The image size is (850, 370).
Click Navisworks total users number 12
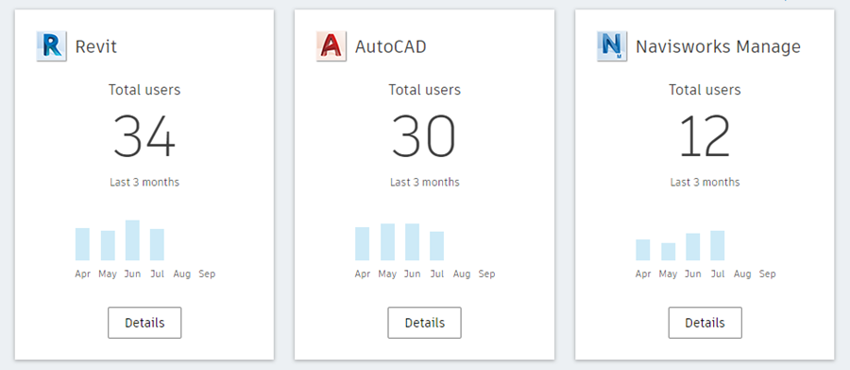tap(705, 136)
